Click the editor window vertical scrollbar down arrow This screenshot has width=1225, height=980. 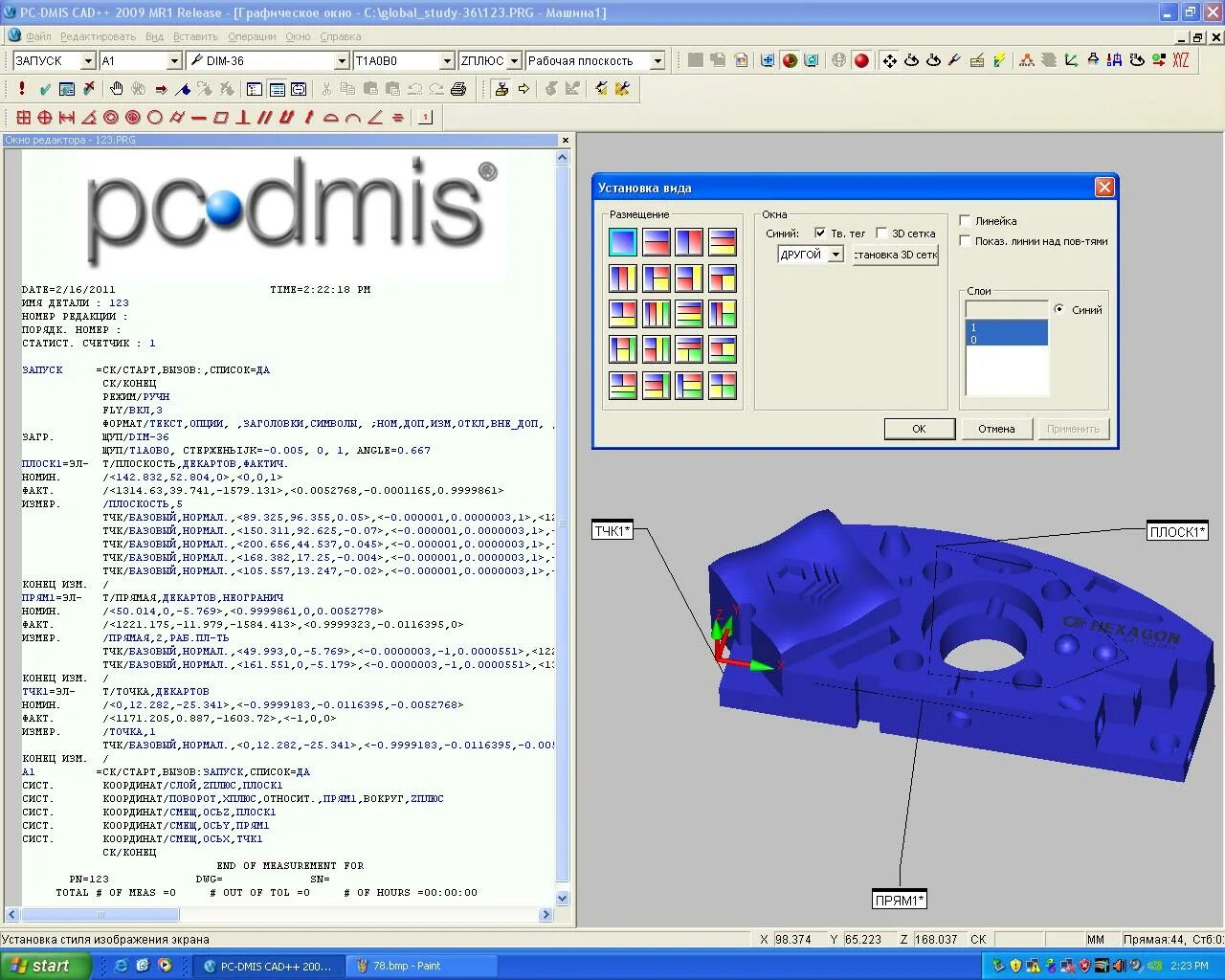click(x=563, y=899)
